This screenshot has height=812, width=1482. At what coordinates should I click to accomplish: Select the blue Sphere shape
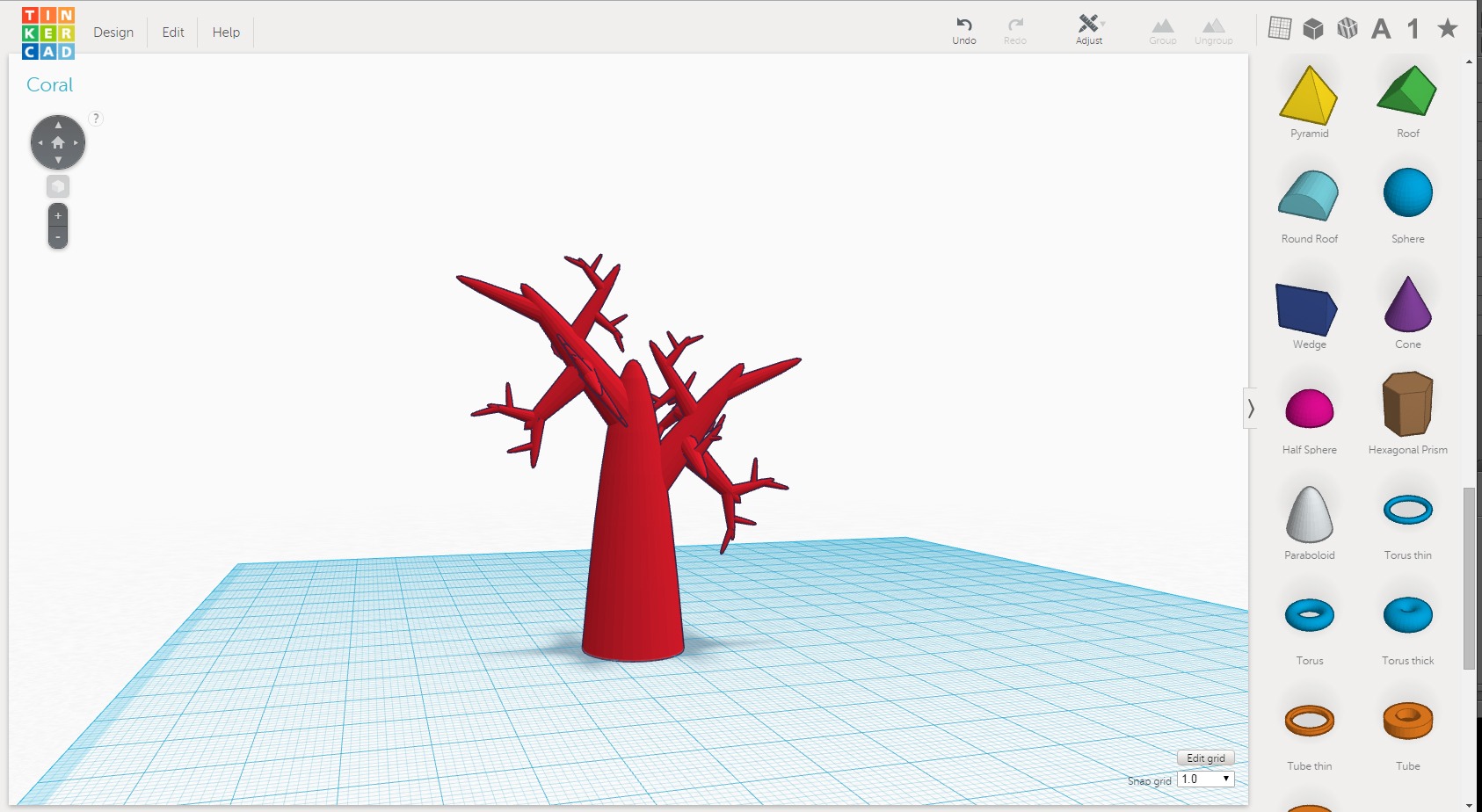click(x=1408, y=192)
